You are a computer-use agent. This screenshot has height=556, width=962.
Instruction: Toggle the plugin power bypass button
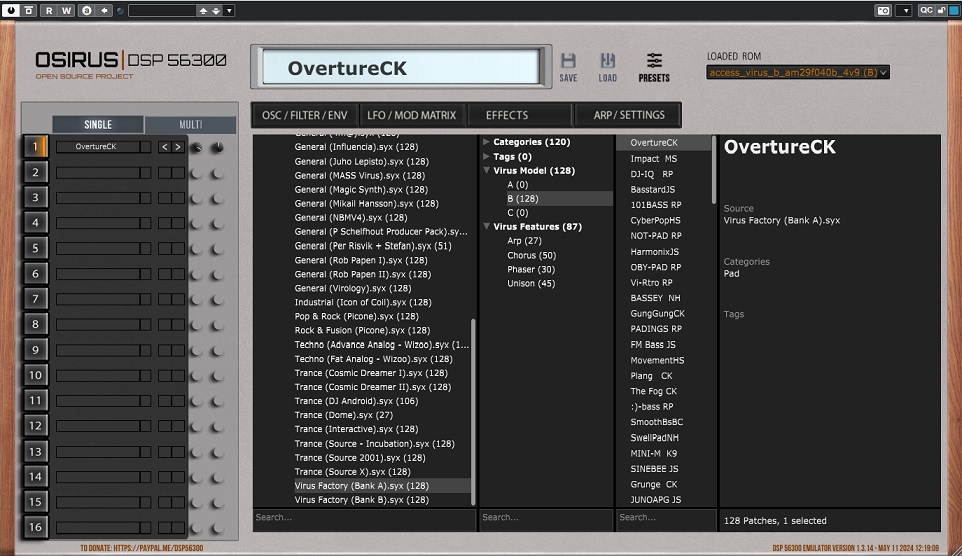point(10,10)
